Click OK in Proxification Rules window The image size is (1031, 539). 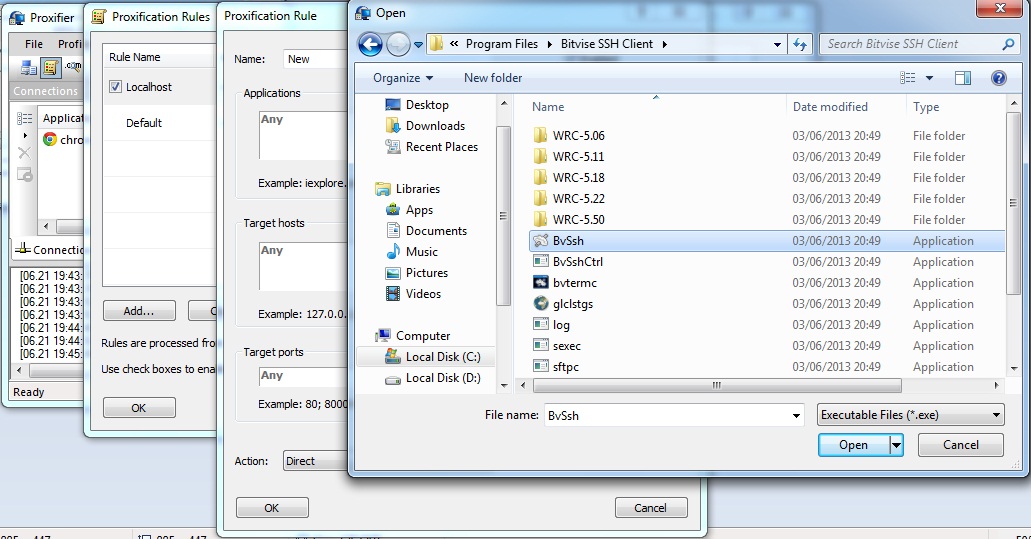pos(139,408)
